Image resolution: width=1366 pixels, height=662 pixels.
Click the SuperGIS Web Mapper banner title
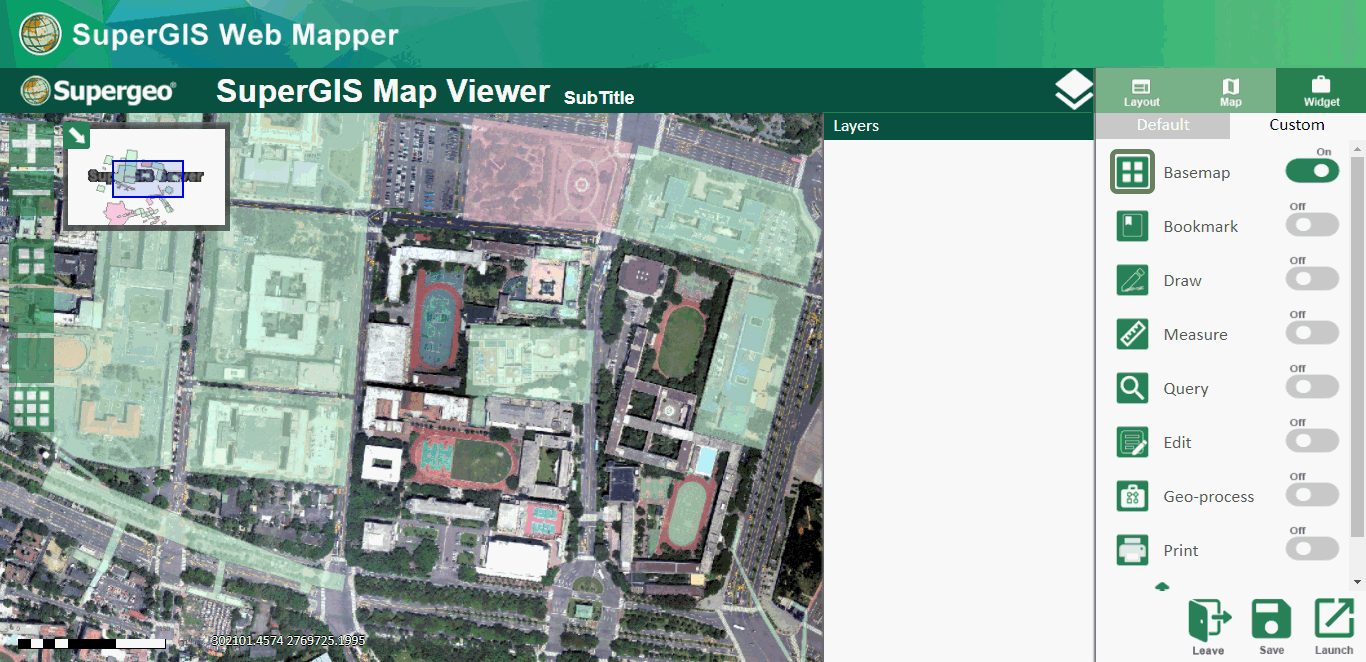[236, 35]
